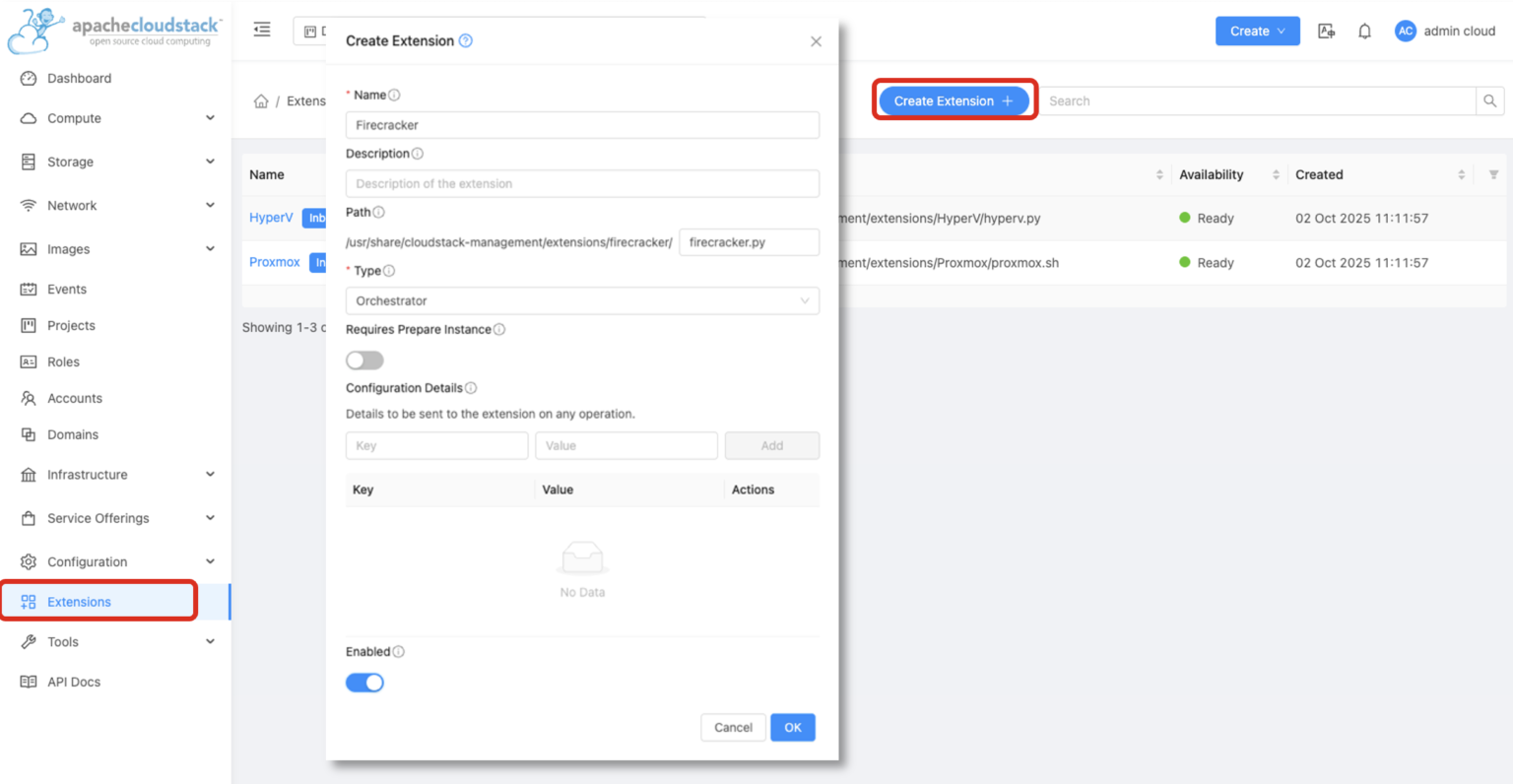The width and height of the screenshot is (1513, 784).
Task: Select Extensions in the sidebar menu
Action: [81, 600]
